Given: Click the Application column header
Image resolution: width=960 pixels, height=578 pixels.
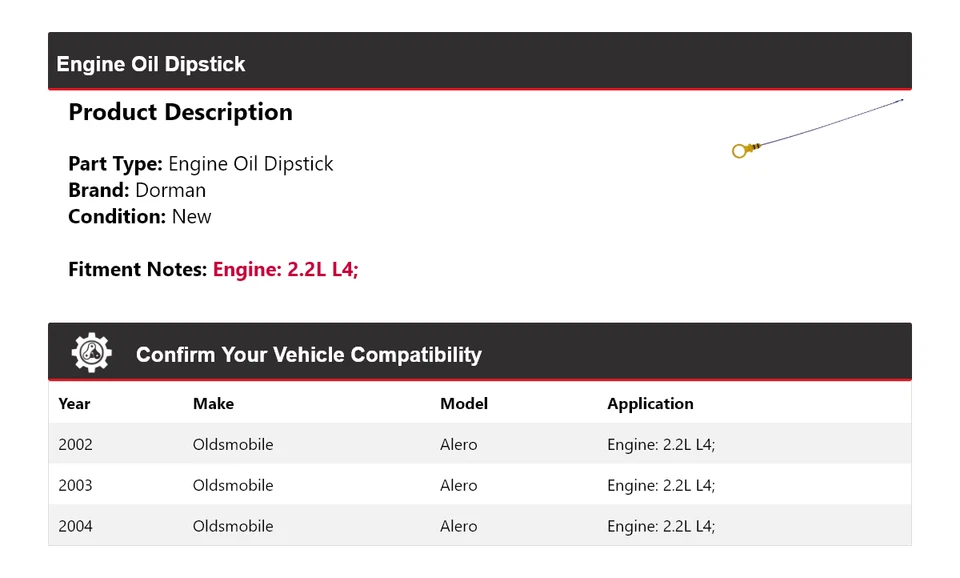Looking at the screenshot, I should point(650,404).
